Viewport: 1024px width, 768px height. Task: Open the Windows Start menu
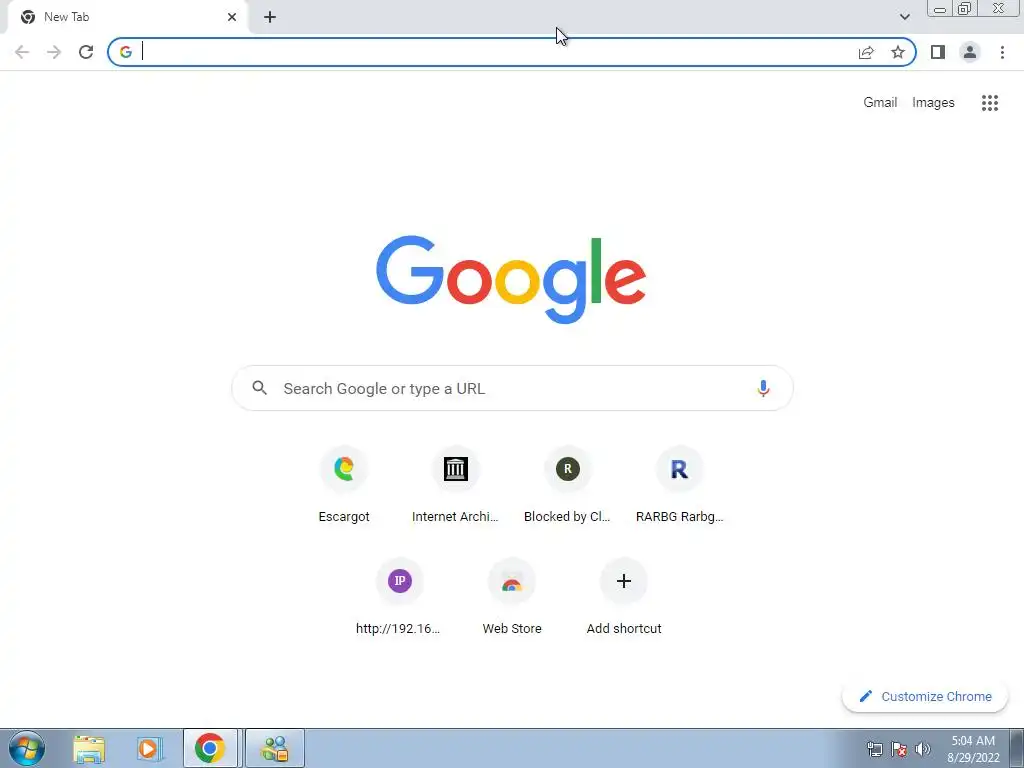click(27, 748)
